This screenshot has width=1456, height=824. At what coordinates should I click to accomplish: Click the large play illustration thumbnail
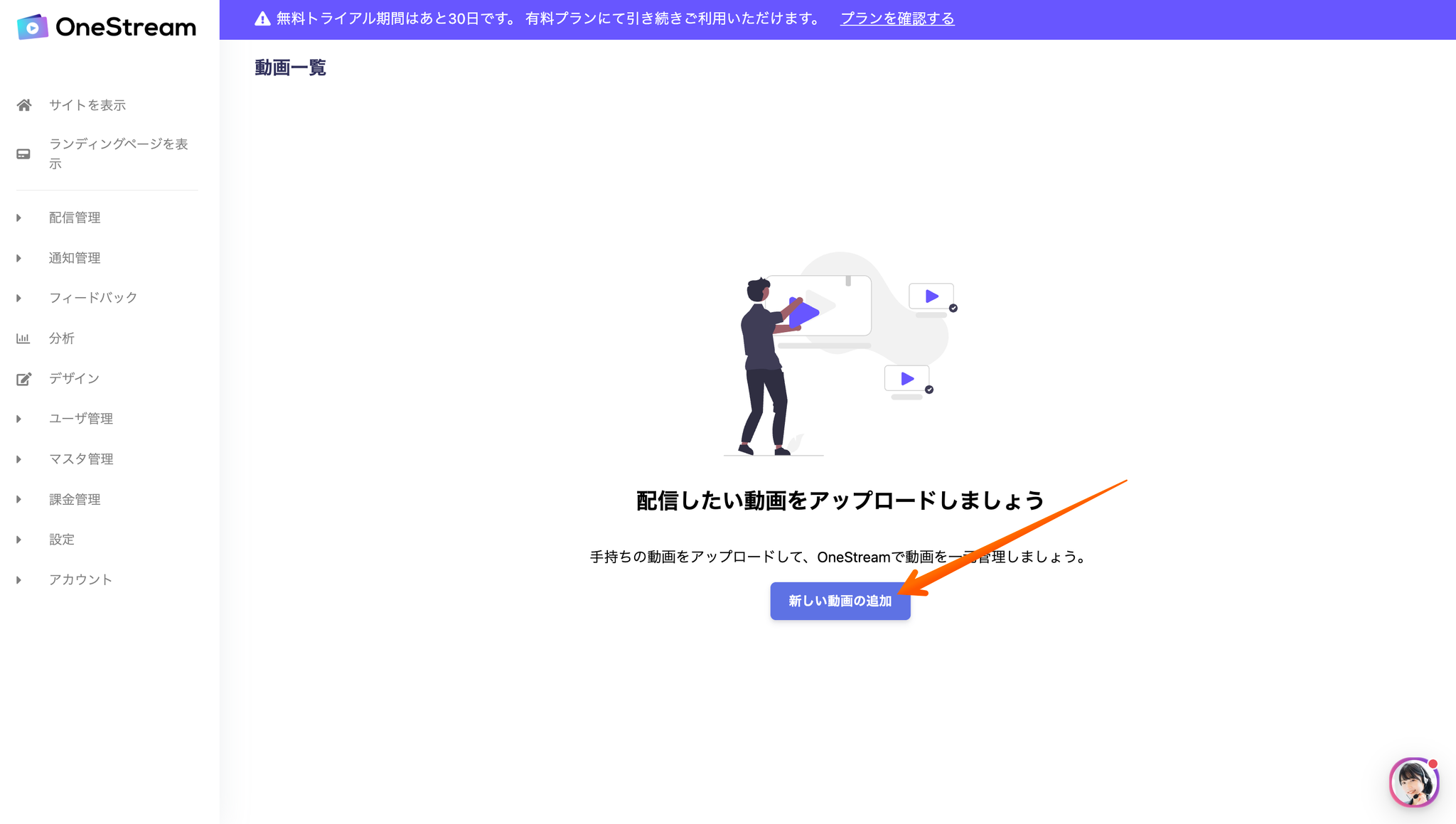pyautogui.click(x=818, y=306)
